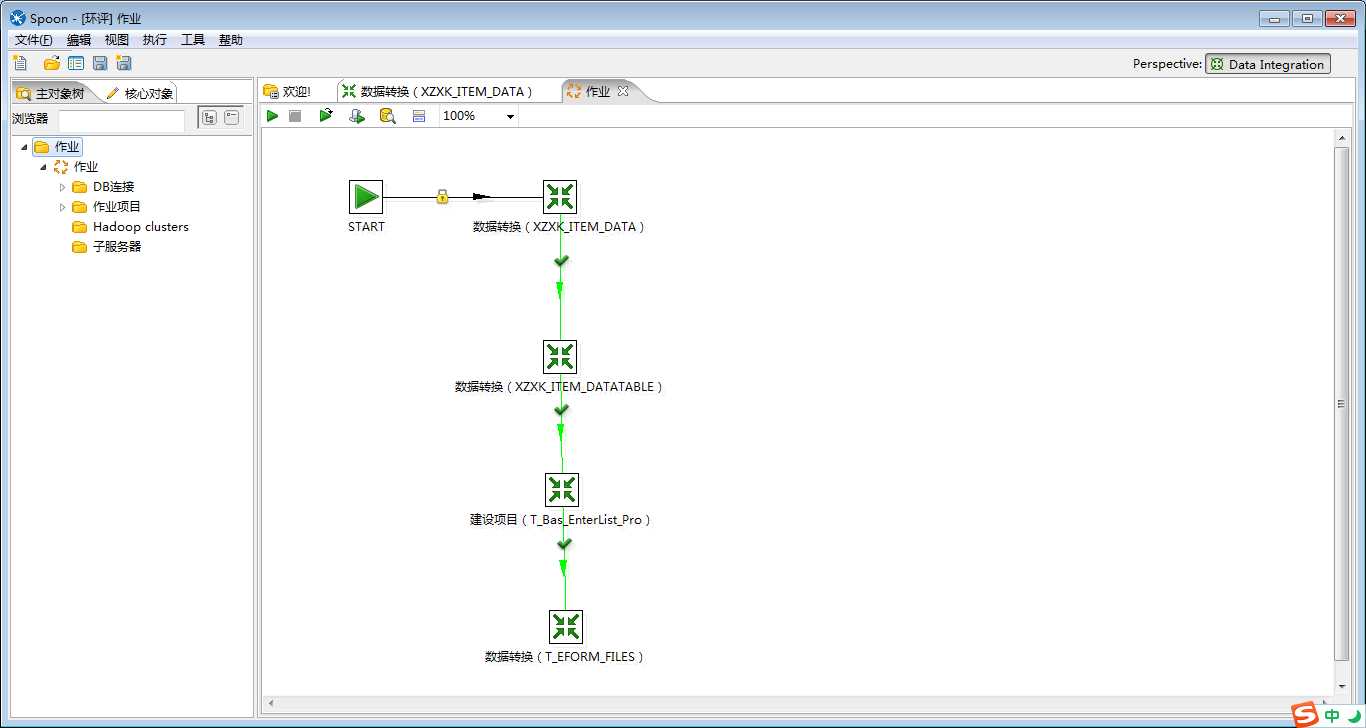The width and height of the screenshot is (1366, 728).
Task: Open a file with the folder icon
Action: 51,63
